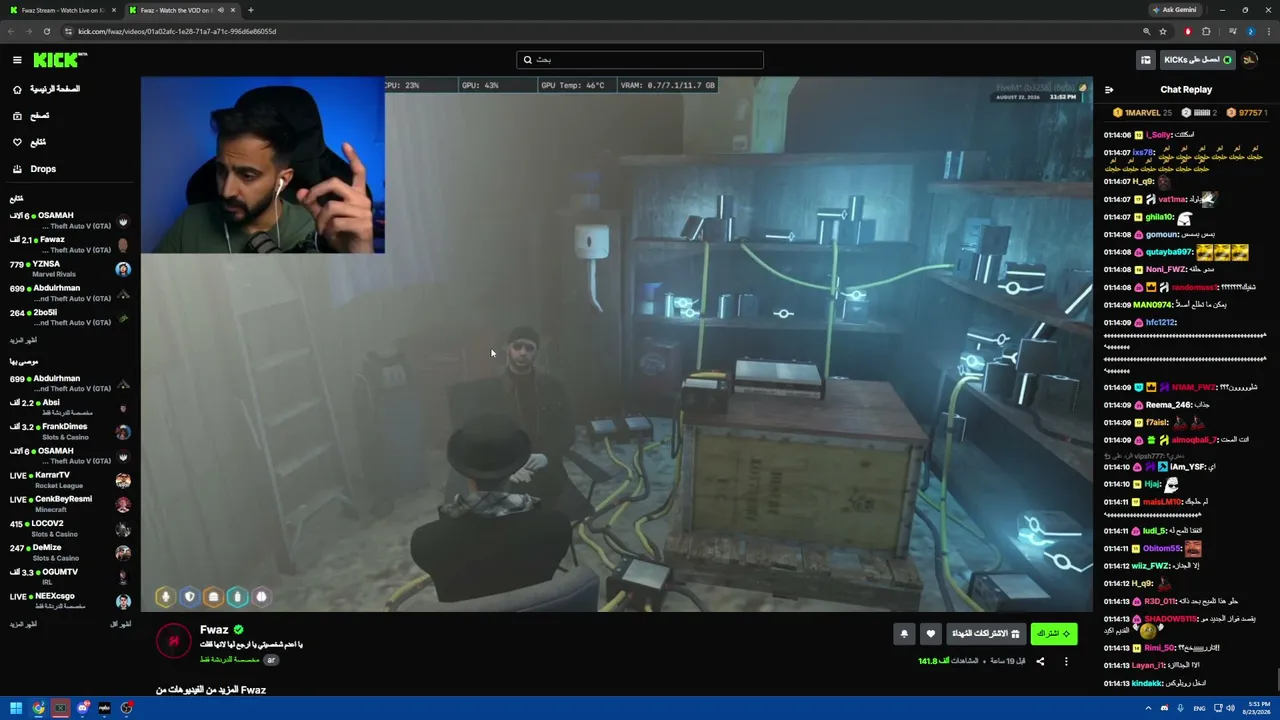Open DeMize channel in recommended list

[x=68, y=552]
